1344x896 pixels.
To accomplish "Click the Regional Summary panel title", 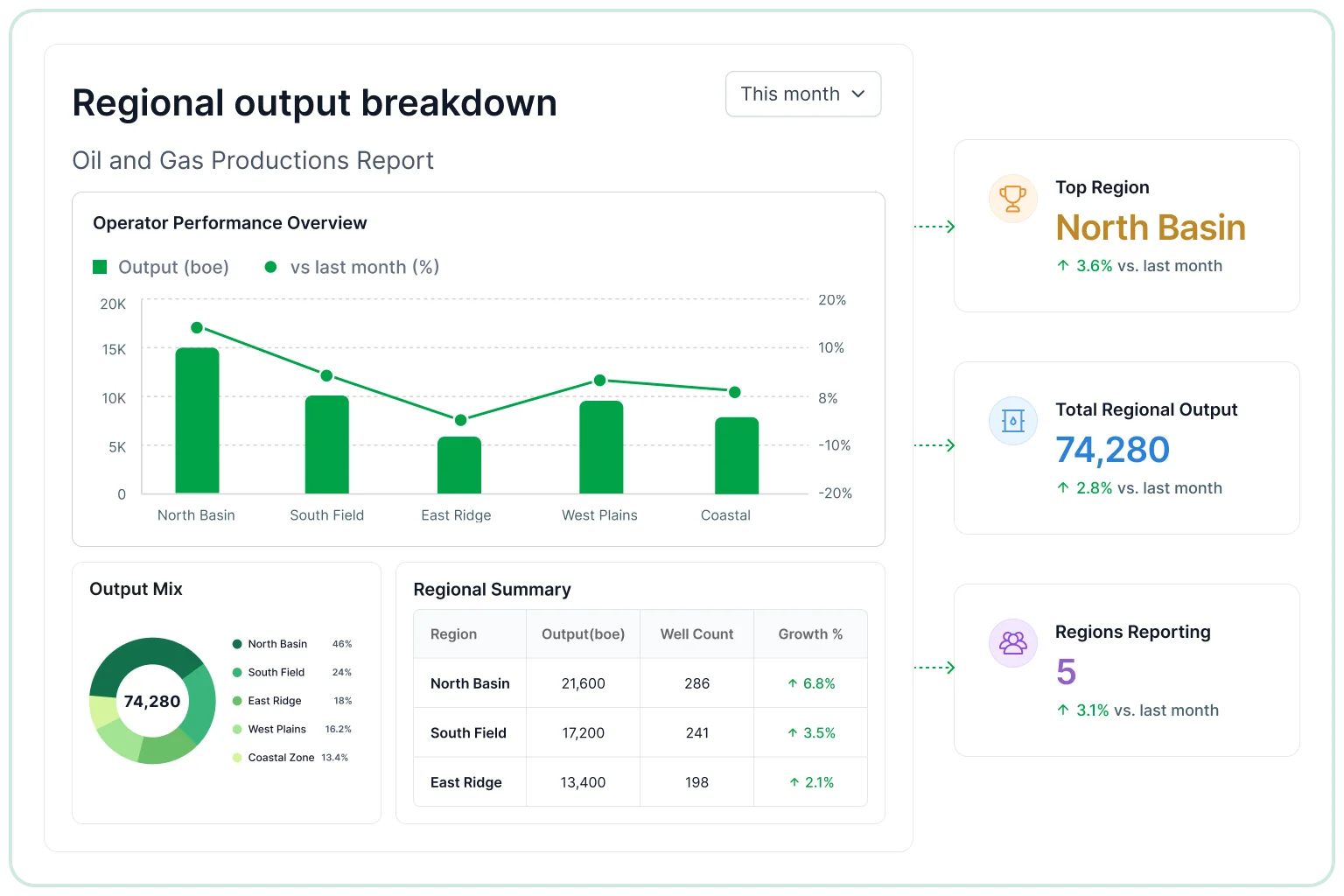I will [492, 590].
